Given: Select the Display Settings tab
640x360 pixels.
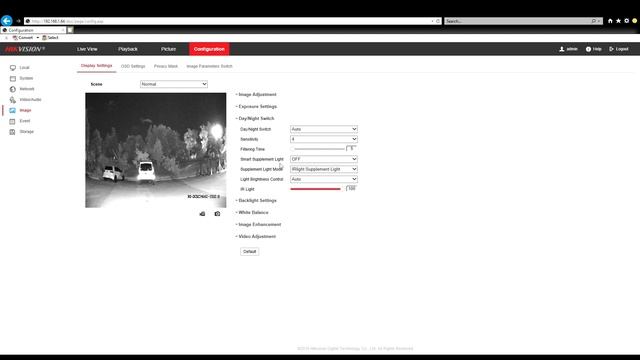Looking at the screenshot, I should tap(96, 66).
